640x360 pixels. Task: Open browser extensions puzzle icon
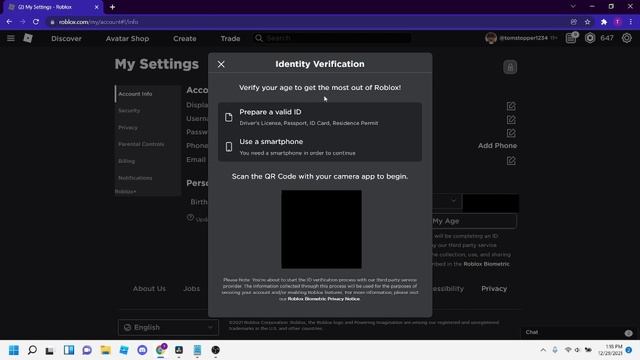(604, 22)
